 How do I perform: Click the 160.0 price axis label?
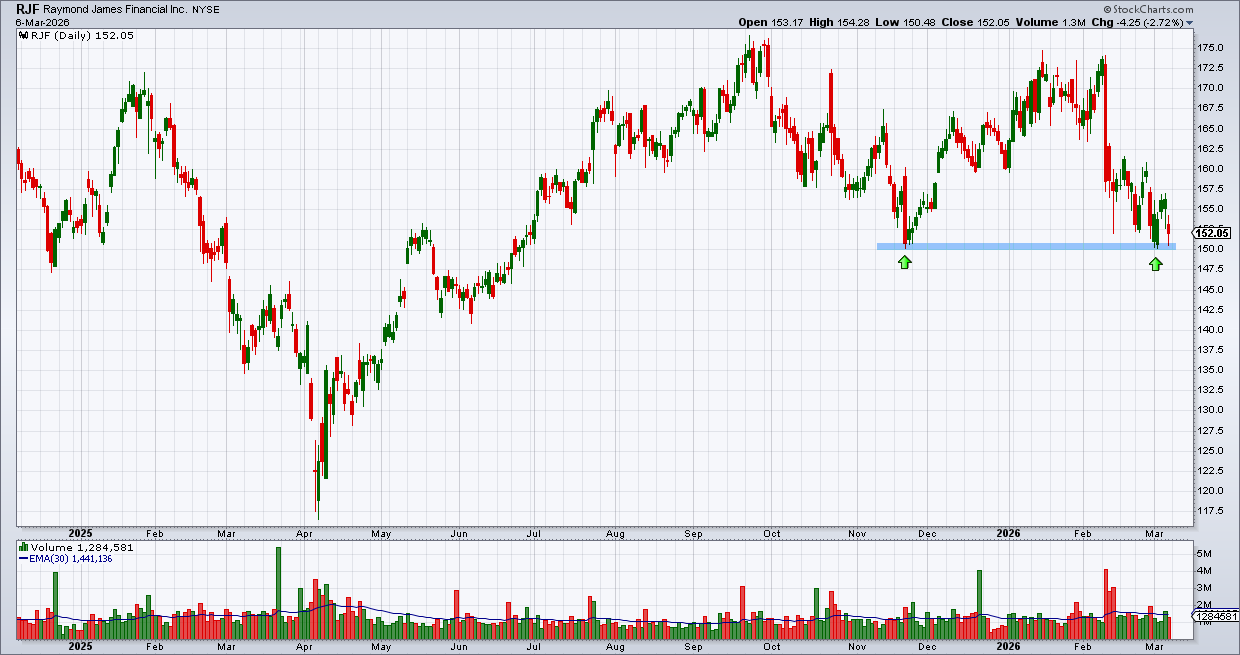[x=1211, y=168]
